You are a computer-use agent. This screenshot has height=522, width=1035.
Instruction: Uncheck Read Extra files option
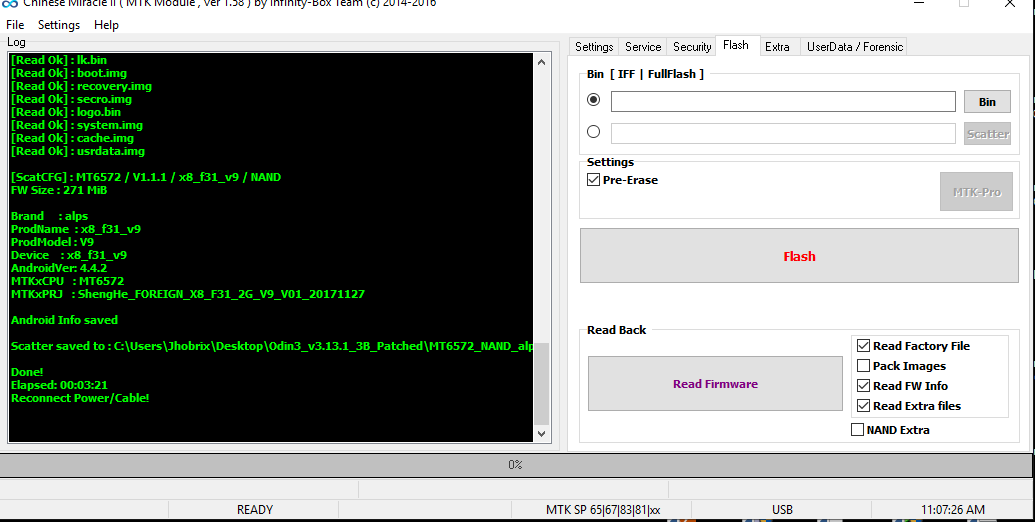(863, 406)
